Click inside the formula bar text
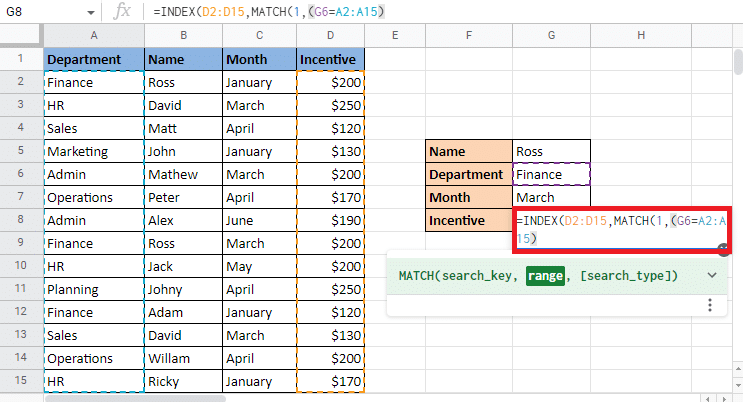This screenshot has height=402, width=743. 400,11
